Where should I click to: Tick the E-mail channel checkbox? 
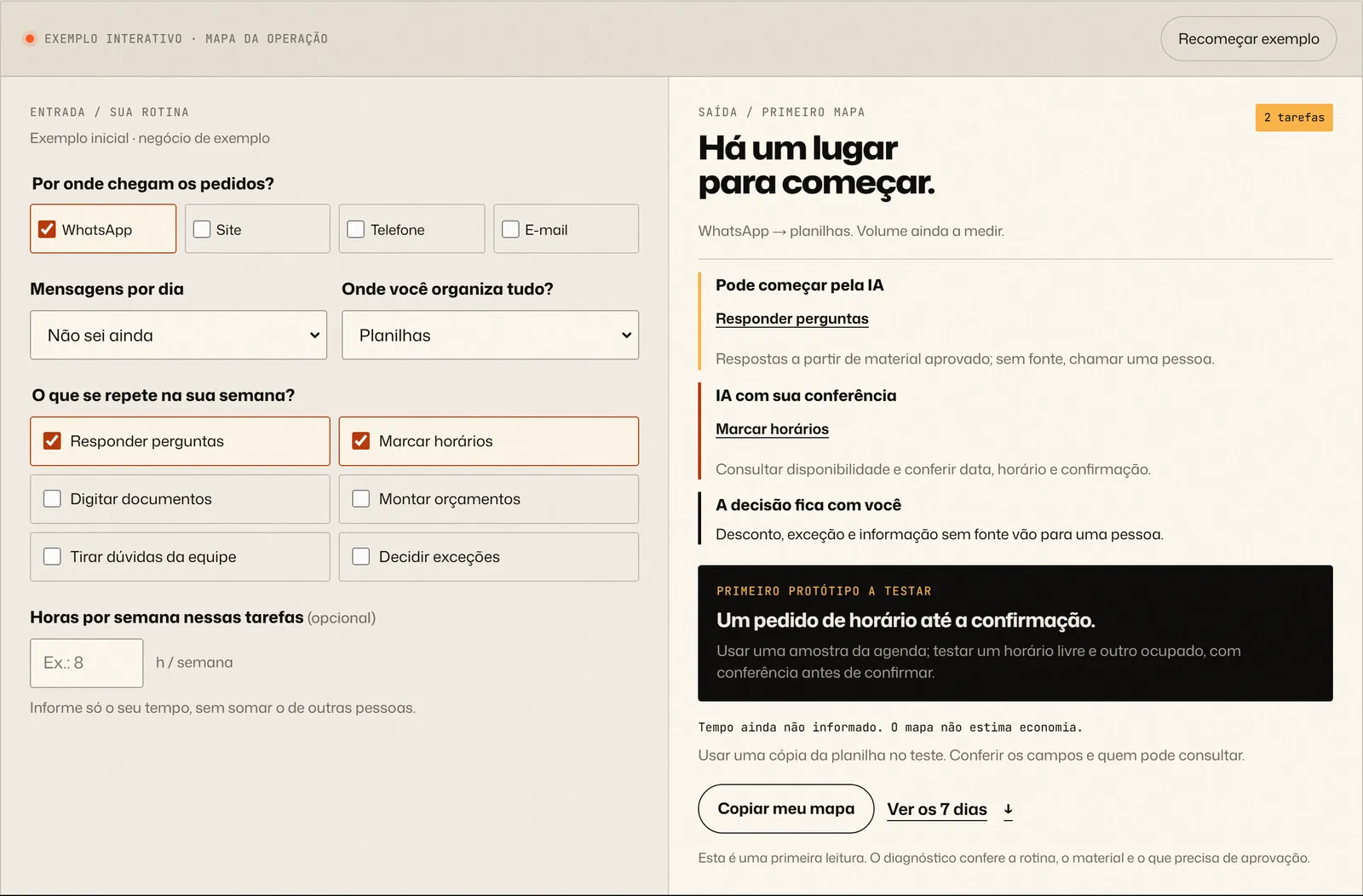click(511, 229)
